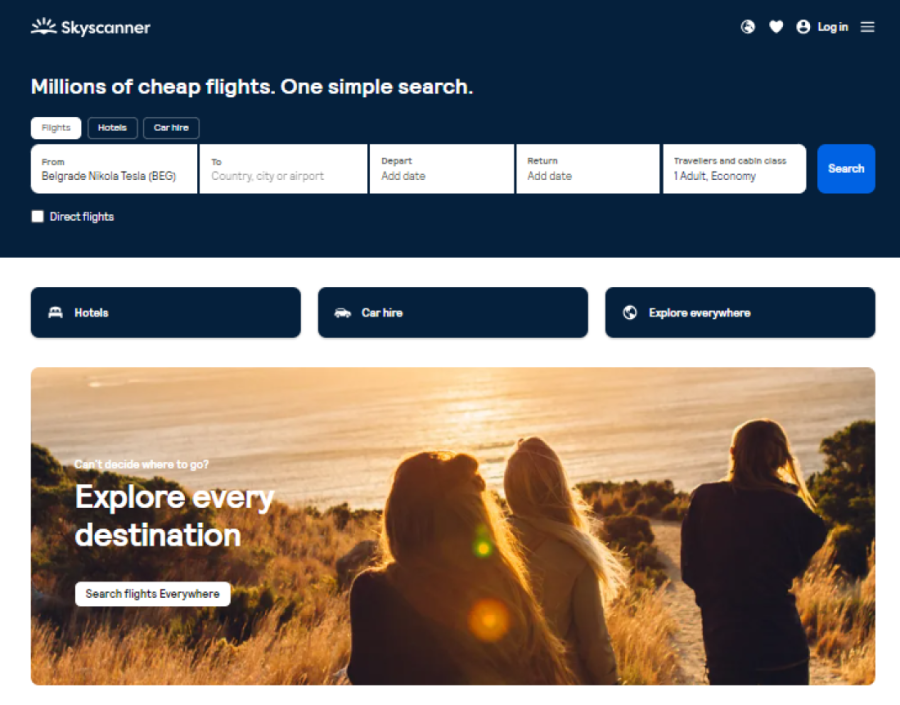
Task: Click the To destination input field
Action: [x=284, y=169]
